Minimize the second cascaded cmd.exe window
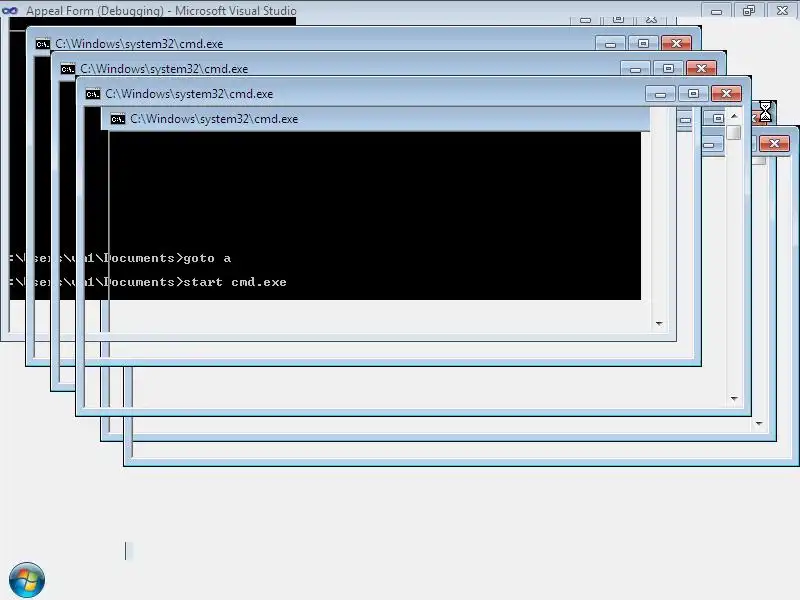The width and height of the screenshot is (800, 600). click(x=635, y=68)
